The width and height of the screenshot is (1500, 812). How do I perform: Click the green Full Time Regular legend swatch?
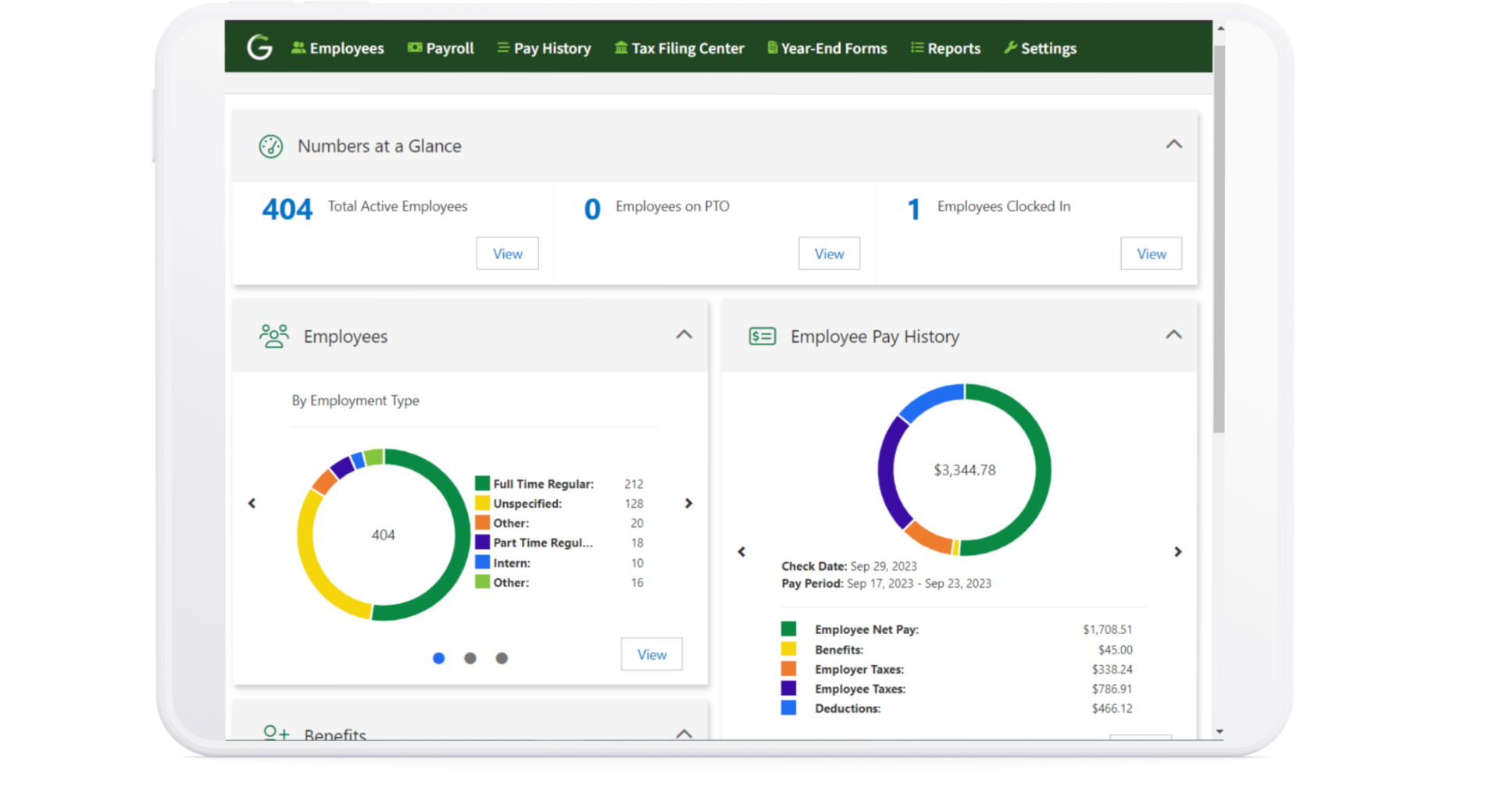483,484
